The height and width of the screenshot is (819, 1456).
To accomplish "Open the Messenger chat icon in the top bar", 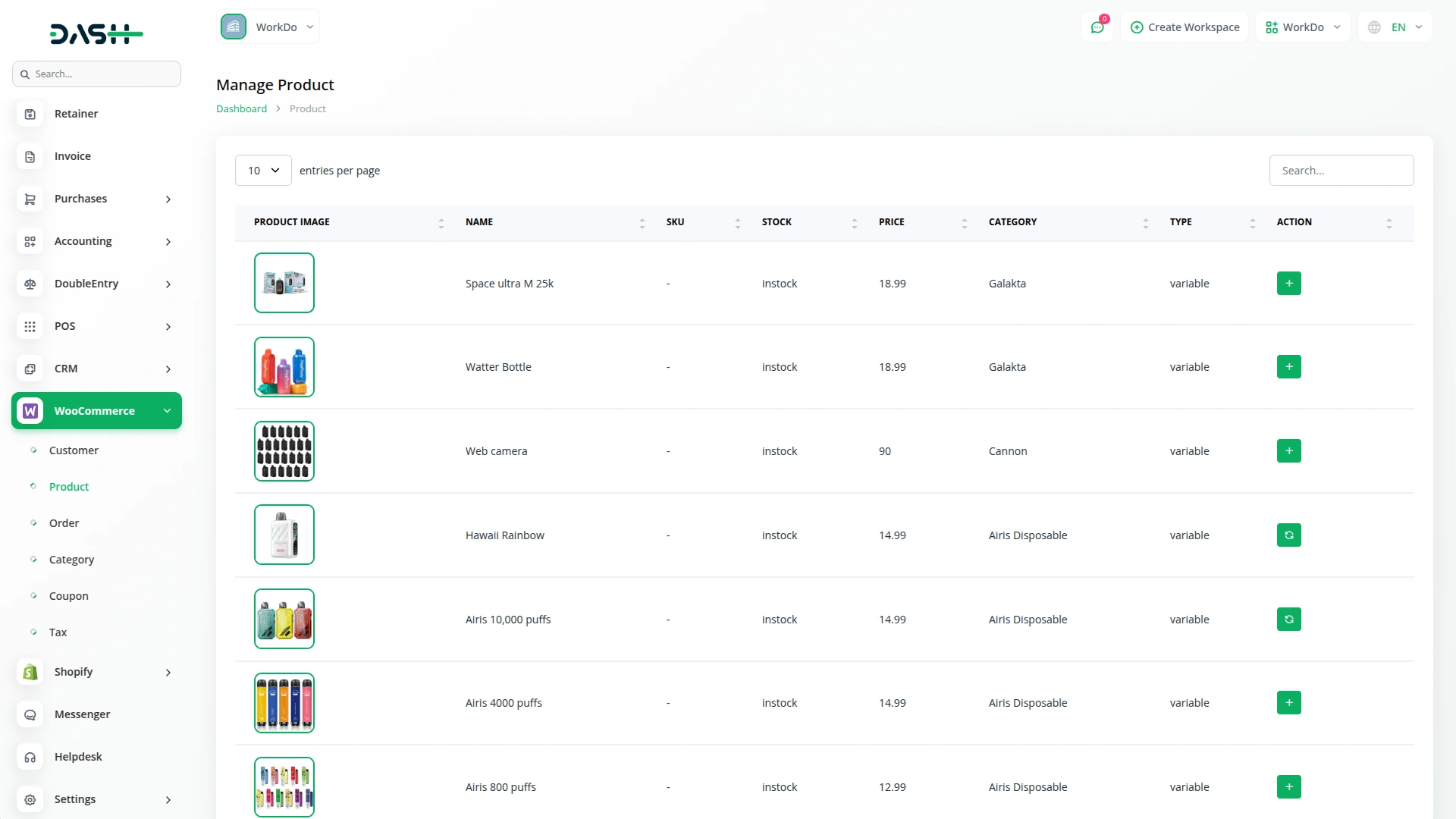I will (1097, 27).
